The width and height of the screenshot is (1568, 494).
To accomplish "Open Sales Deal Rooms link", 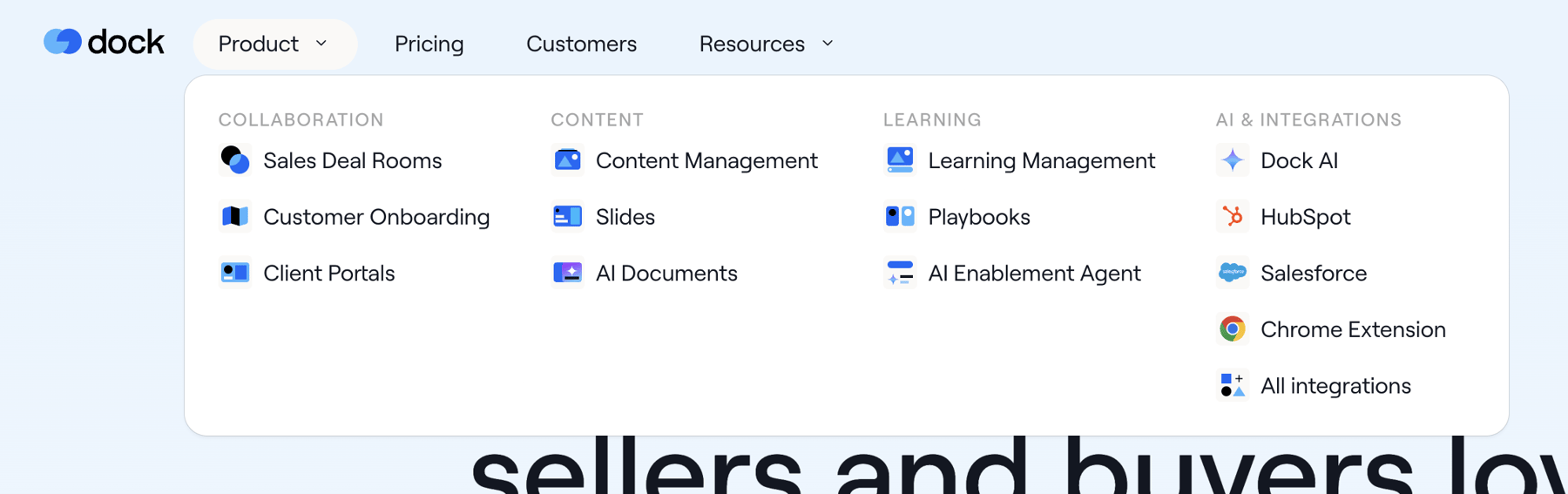I will coord(352,160).
